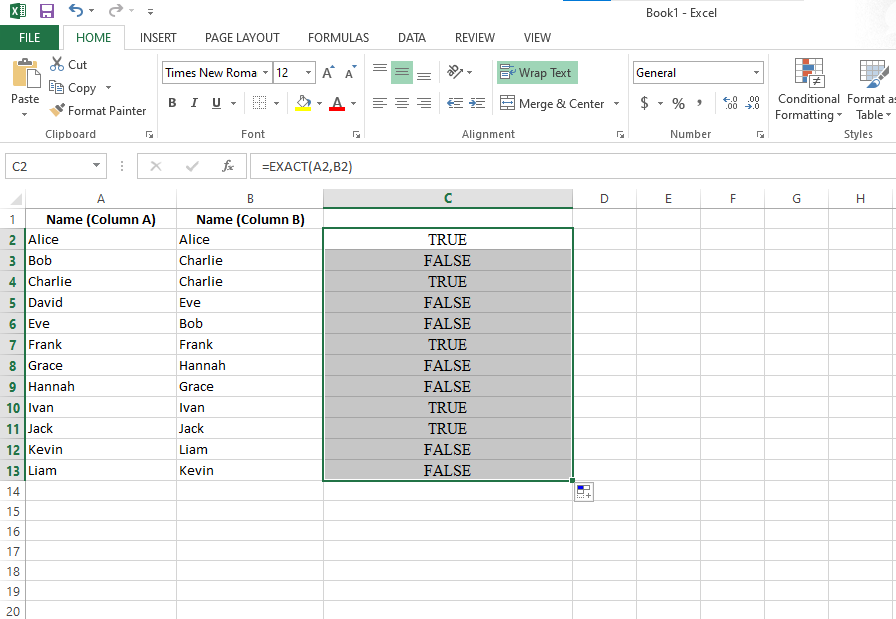Apply red font color
The width and height of the screenshot is (896, 619).
(x=337, y=103)
